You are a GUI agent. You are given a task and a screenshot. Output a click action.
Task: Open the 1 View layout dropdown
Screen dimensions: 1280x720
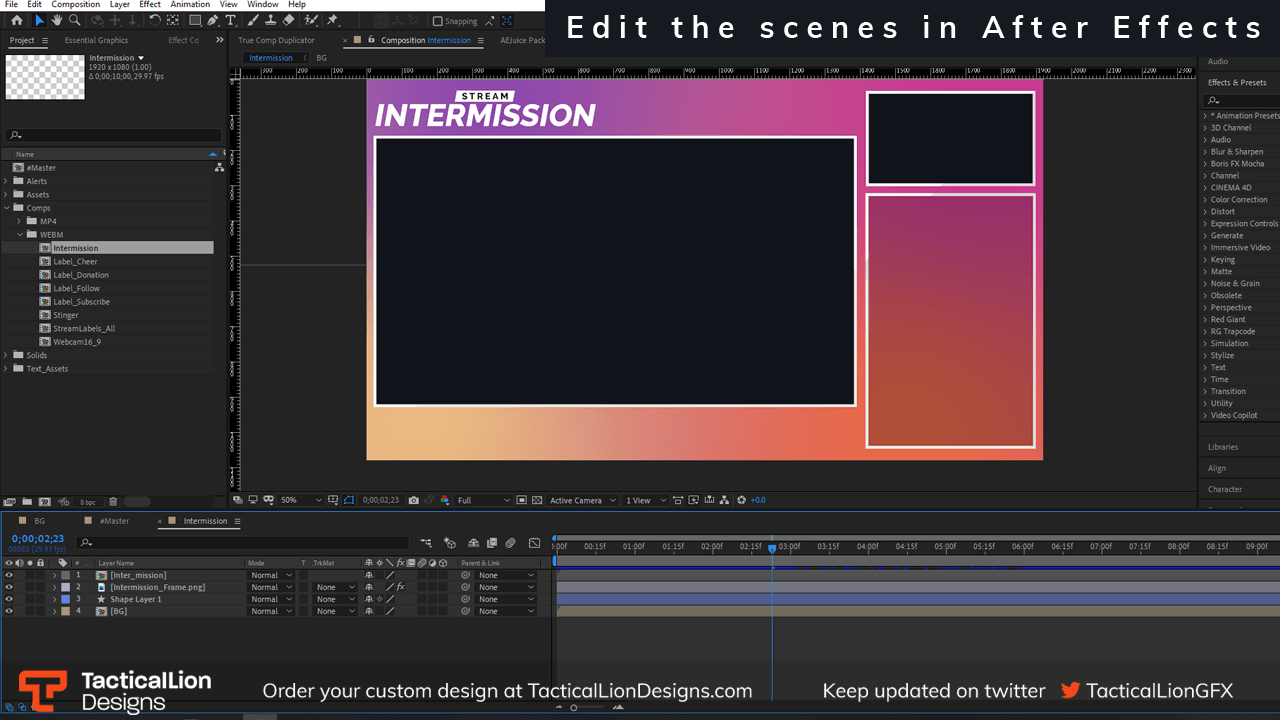[643, 500]
